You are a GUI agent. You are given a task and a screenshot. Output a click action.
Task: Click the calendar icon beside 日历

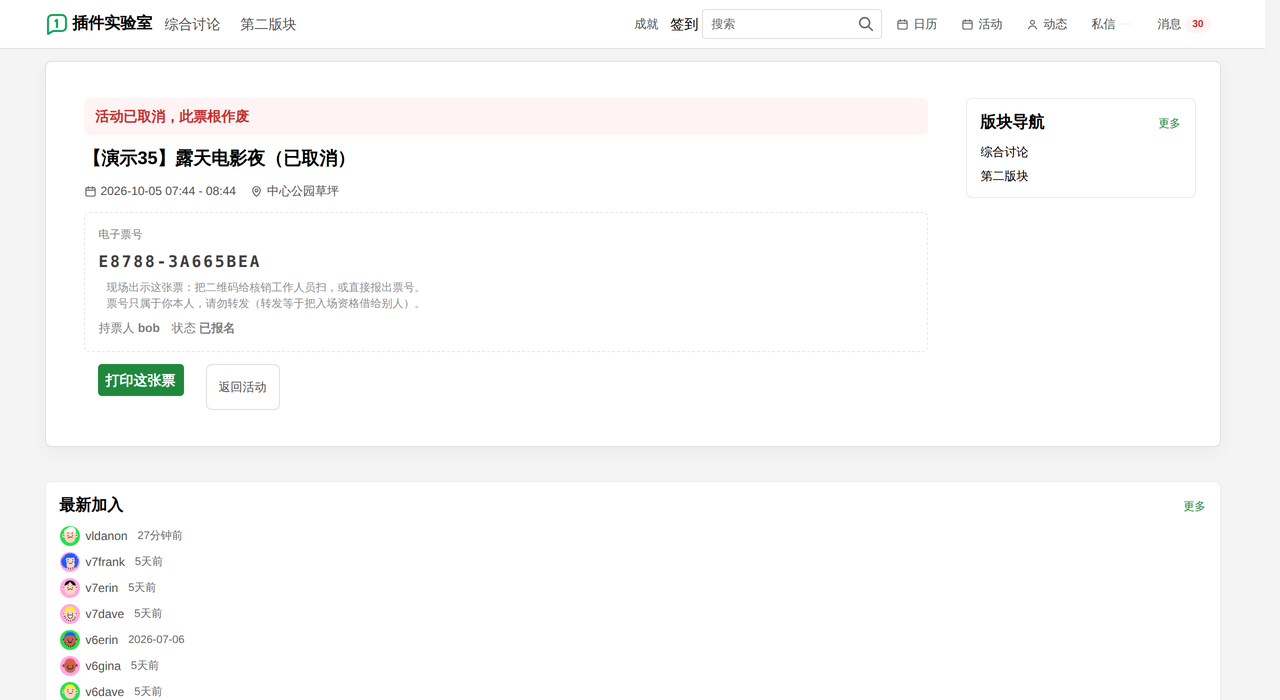[902, 24]
